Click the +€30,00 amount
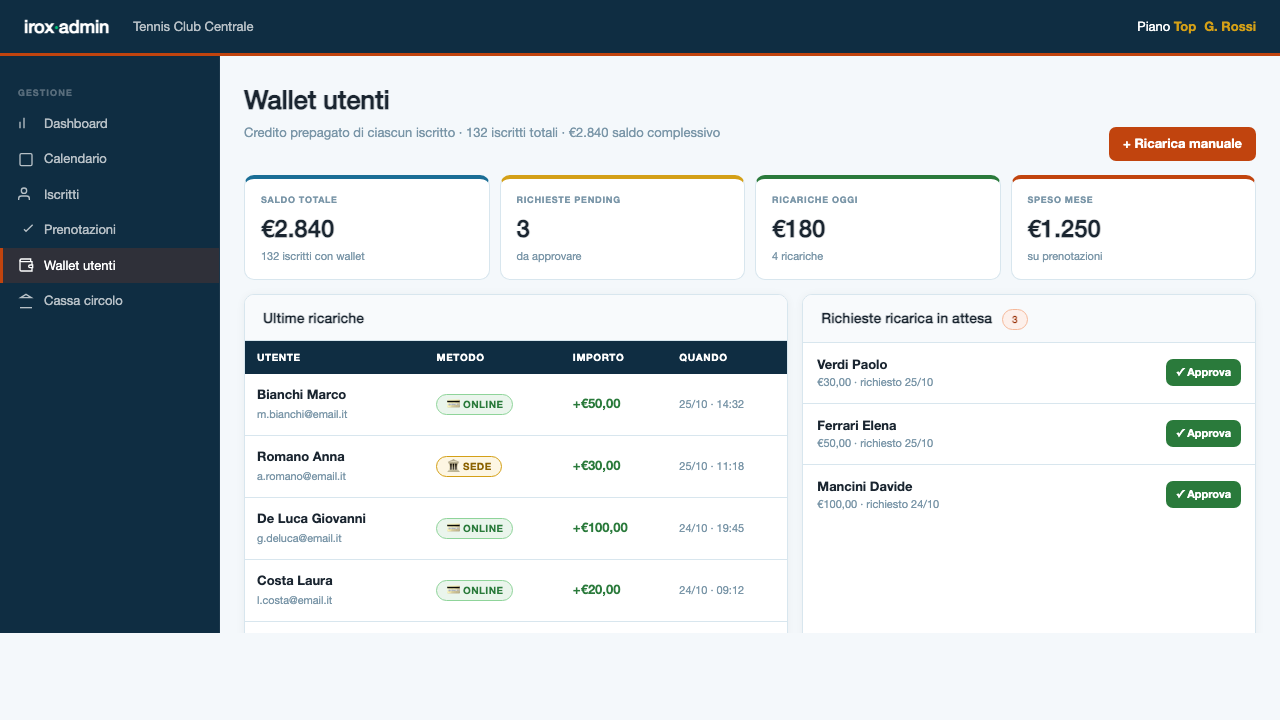The height and width of the screenshot is (720, 1280). click(596, 466)
